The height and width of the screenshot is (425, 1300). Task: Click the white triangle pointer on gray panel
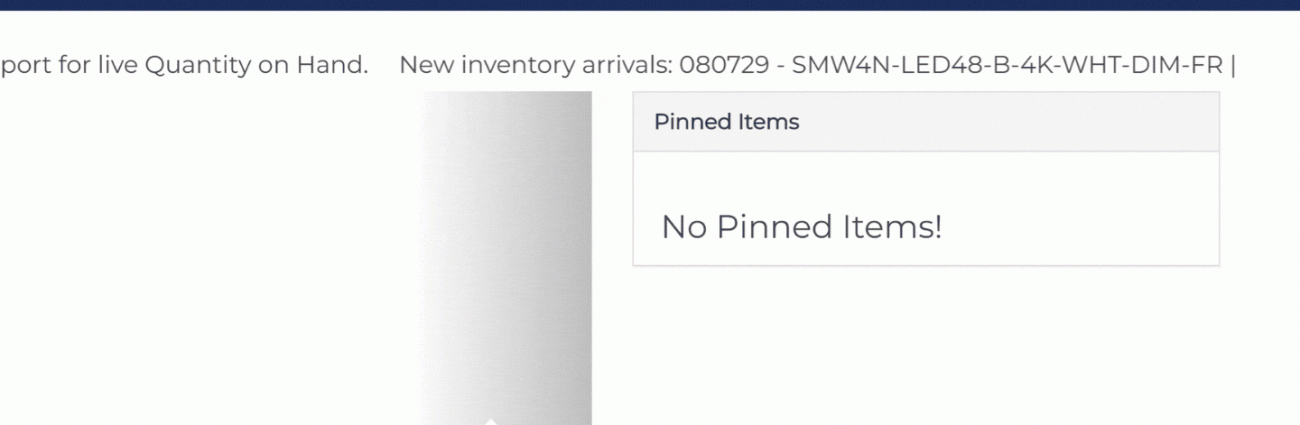coord(490,421)
